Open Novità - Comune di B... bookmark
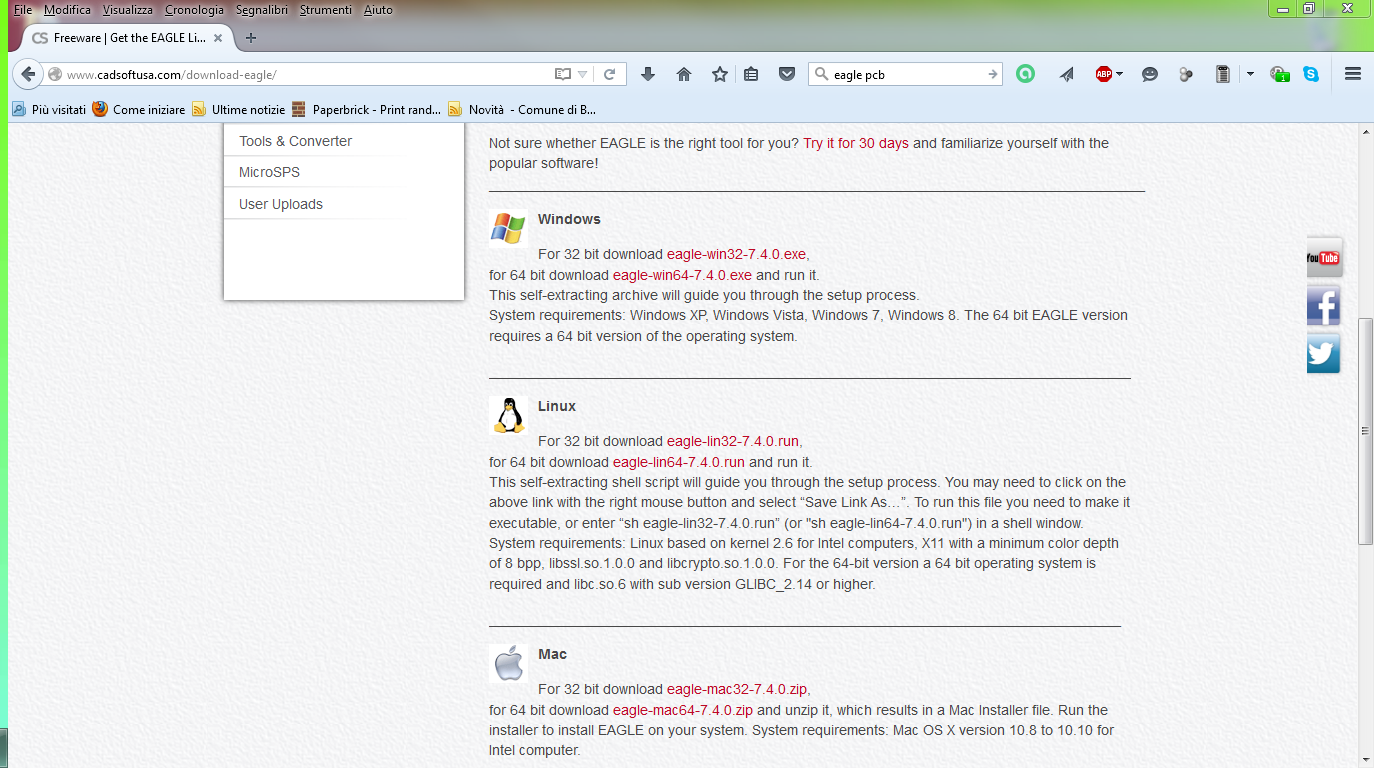 522,109
